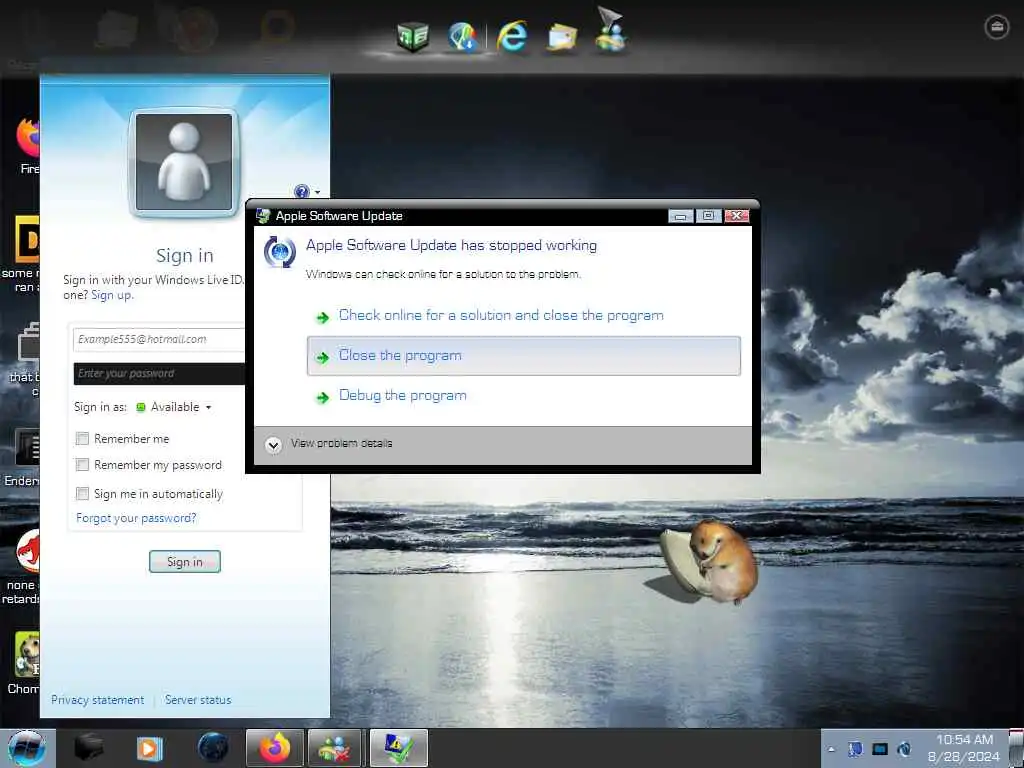
Task: Open the Ender desktop icon
Action: 25,457
